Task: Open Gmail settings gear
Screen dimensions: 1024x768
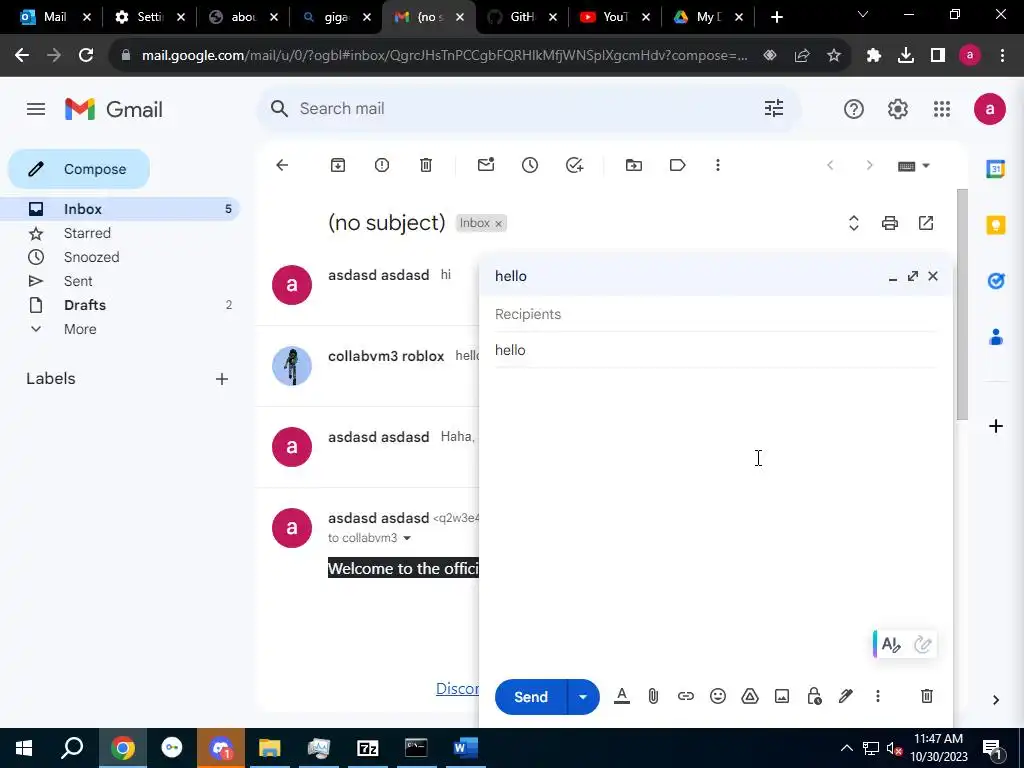Action: coord(898,109)
